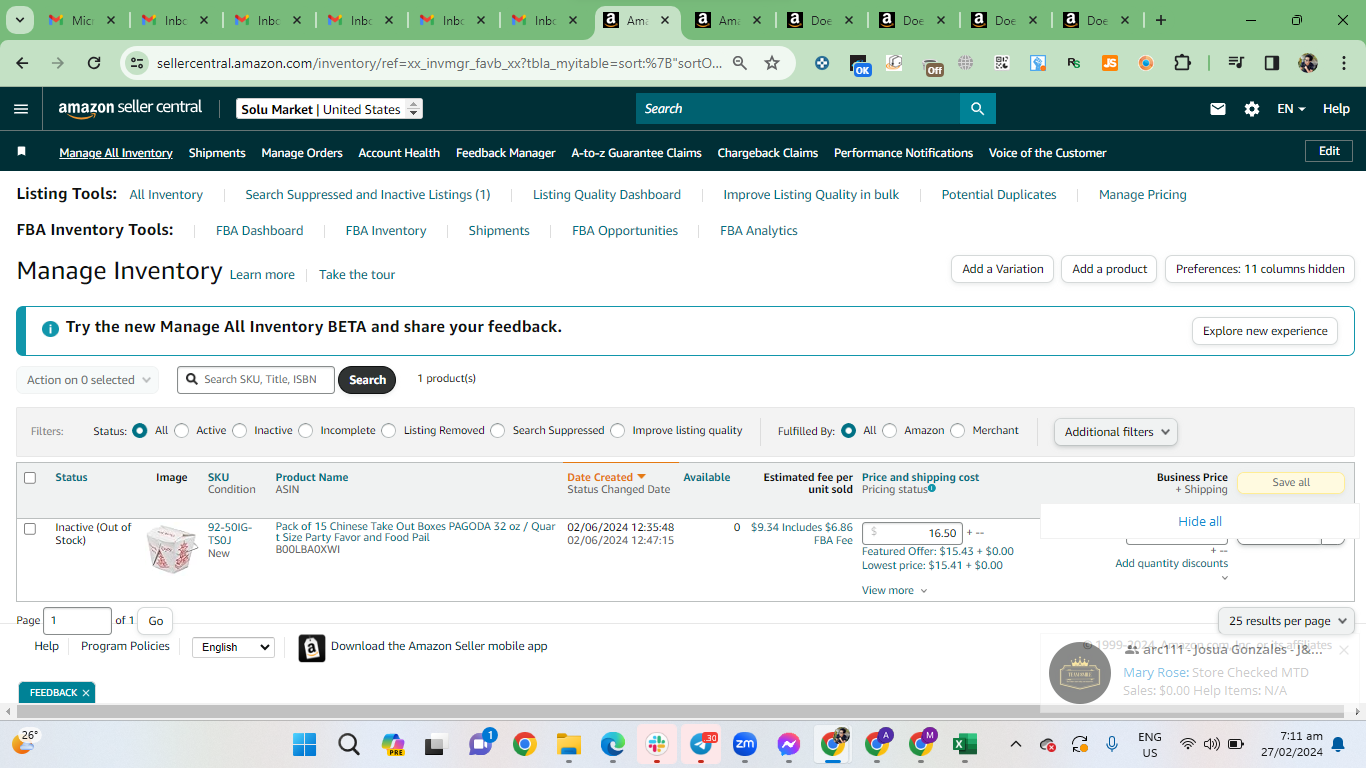Open the Chrome tab search chevron
Viewport: 1366px width, 768px height.
[20, 20]
